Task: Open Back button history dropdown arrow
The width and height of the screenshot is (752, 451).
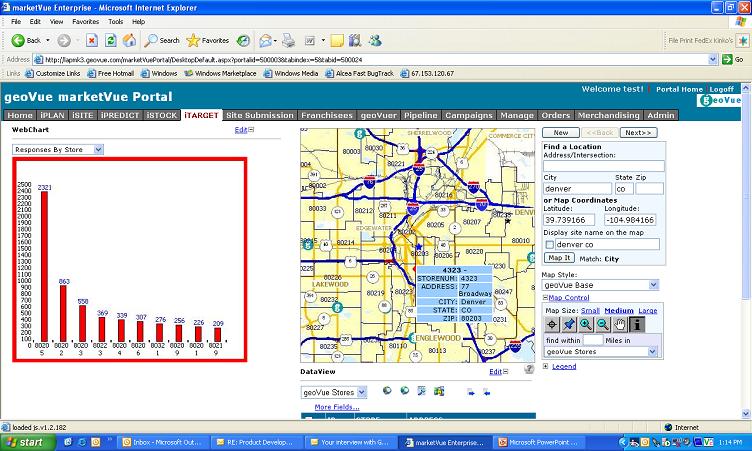Action: [x=47, y=41]
